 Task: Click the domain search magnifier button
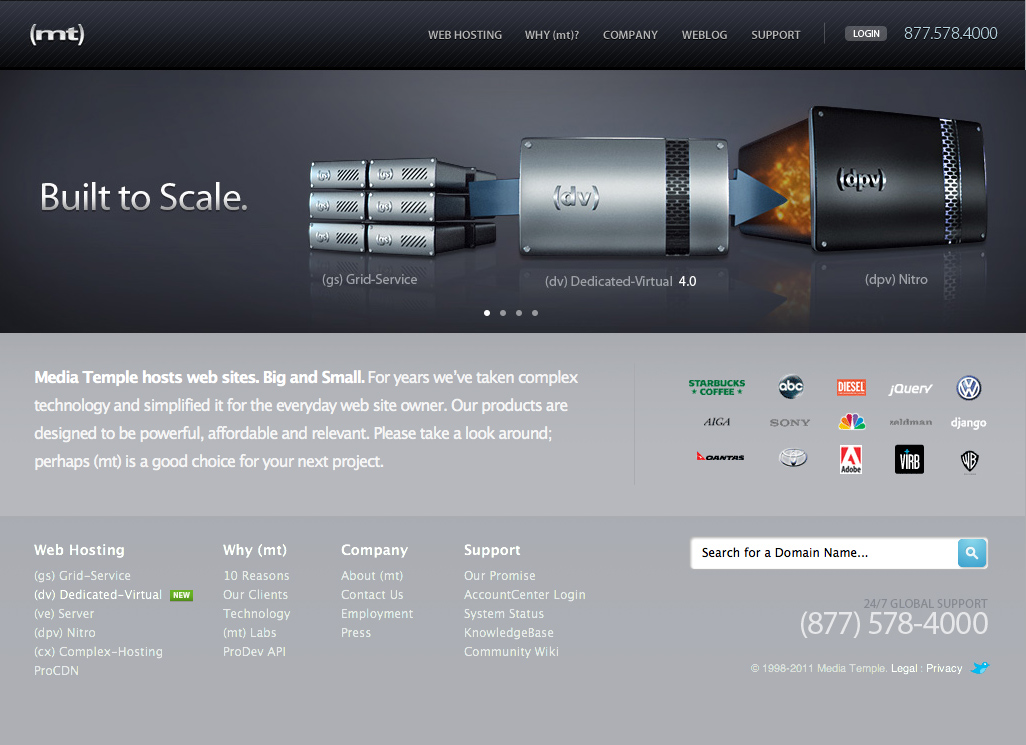click(x=972, y=553)
